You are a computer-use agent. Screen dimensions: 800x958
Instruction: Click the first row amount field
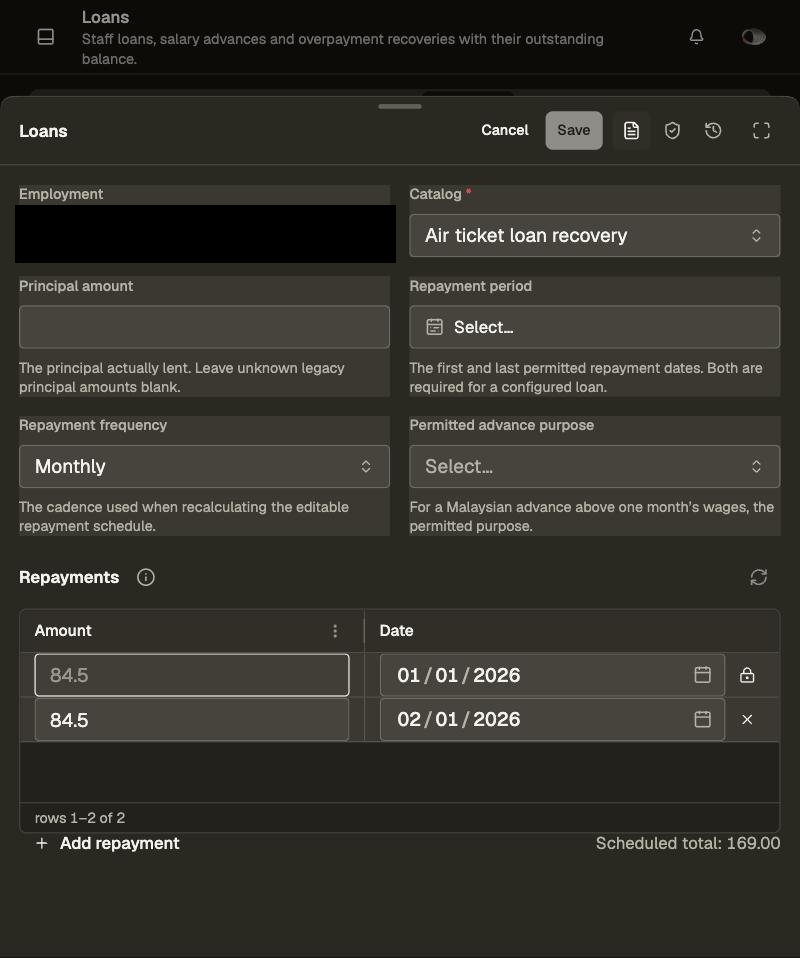click(x=192, y=675)
